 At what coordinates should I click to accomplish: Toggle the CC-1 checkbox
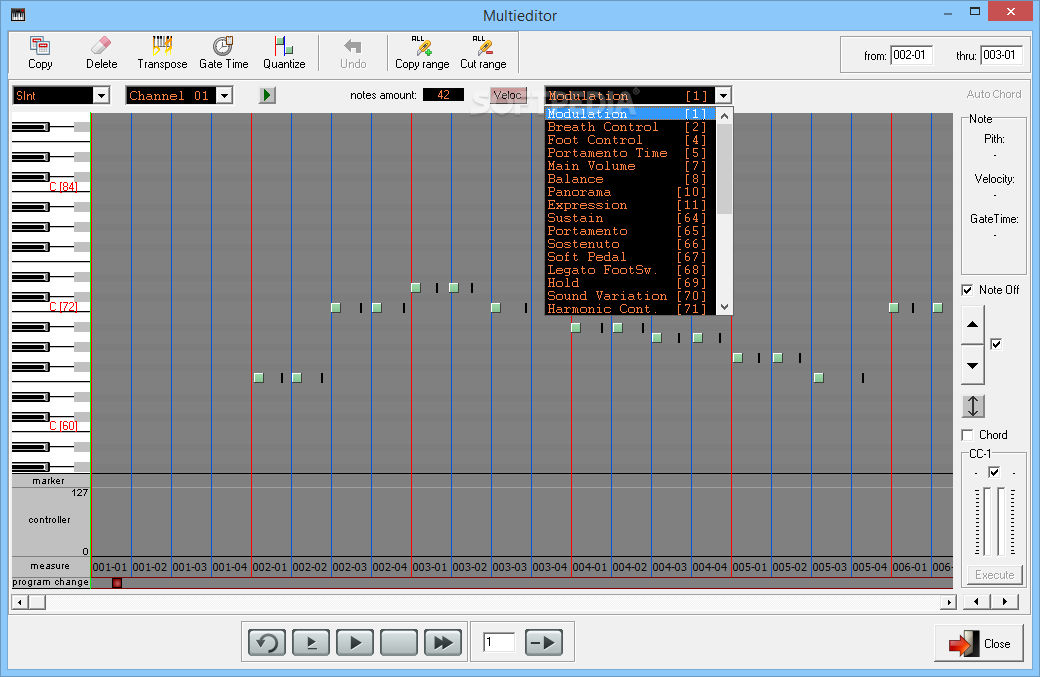point(994,472)
